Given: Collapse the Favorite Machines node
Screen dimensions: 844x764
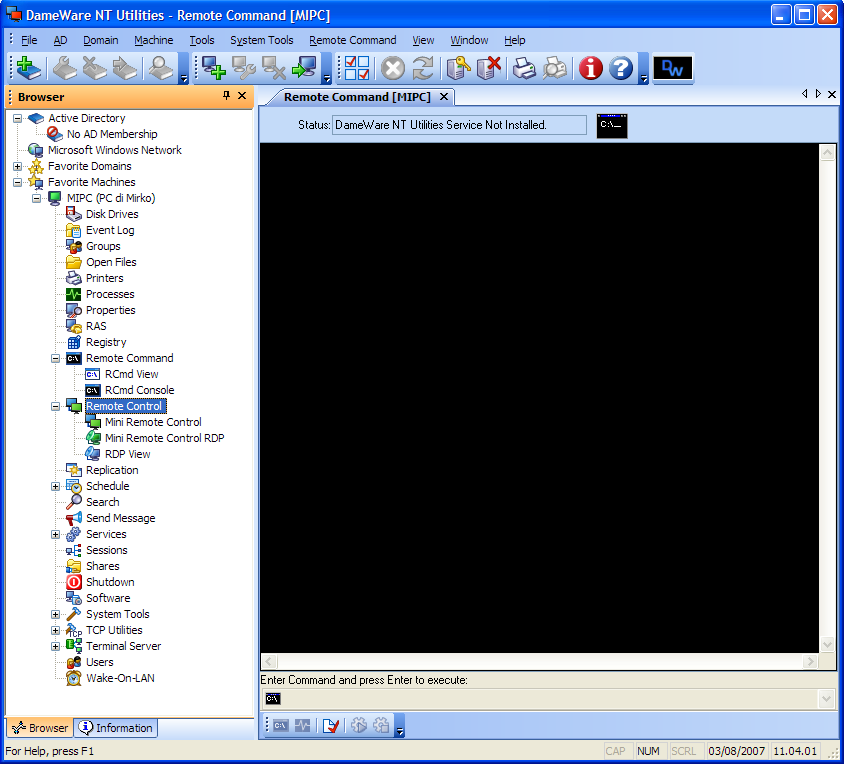Looking at the screenshot, I should click(18, 183).
